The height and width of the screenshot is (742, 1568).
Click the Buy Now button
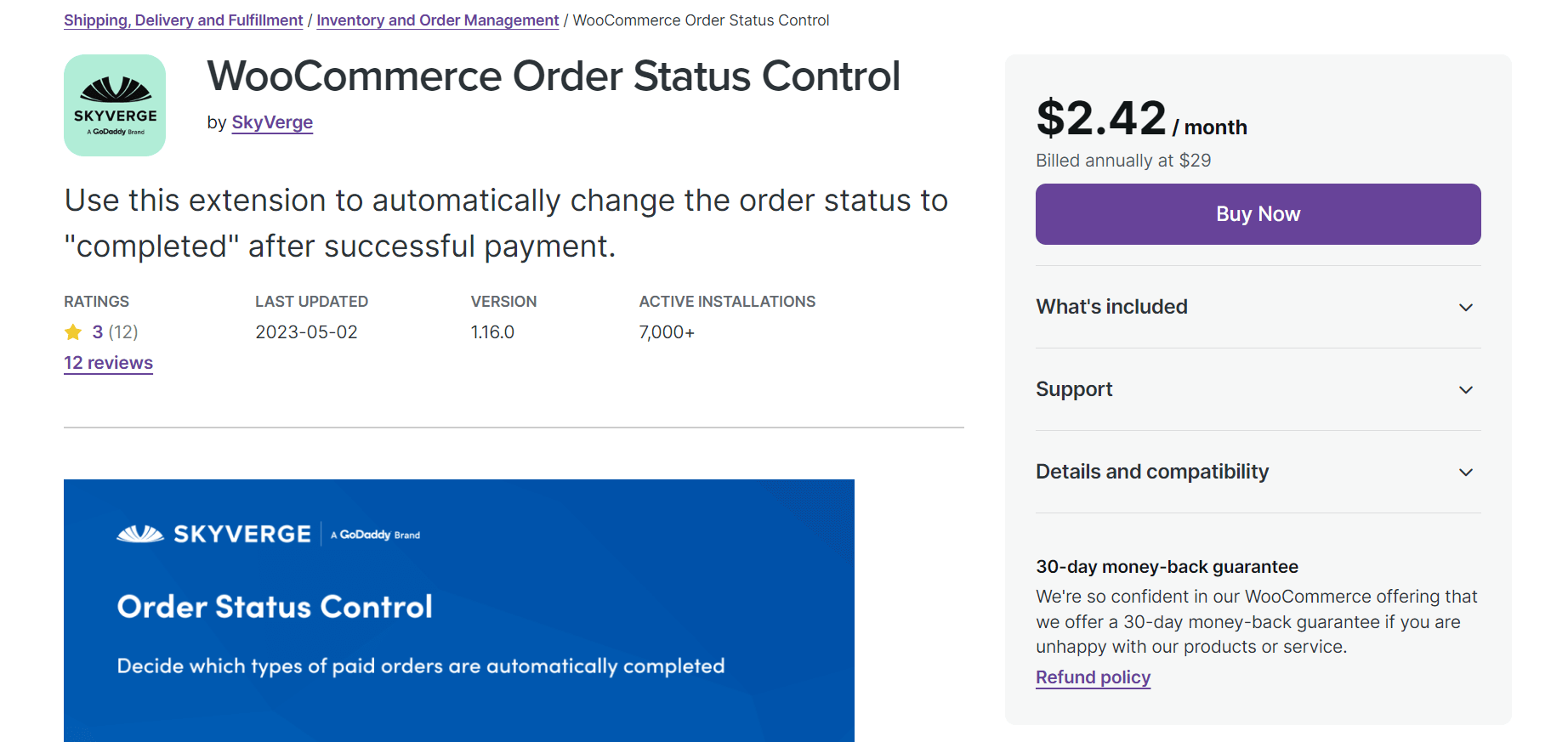point(1258,214)
